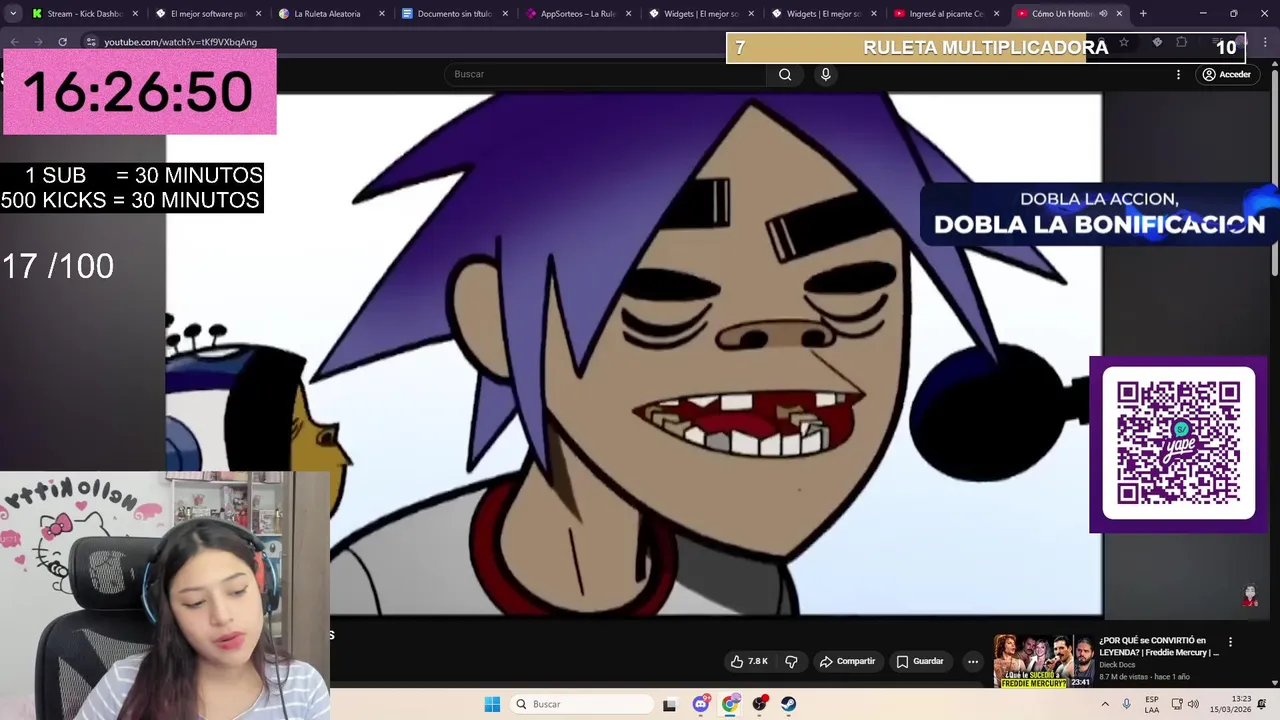The image size is (1280, 720).
Task: Bookmark this page with the star icon
Action: 1124,42
